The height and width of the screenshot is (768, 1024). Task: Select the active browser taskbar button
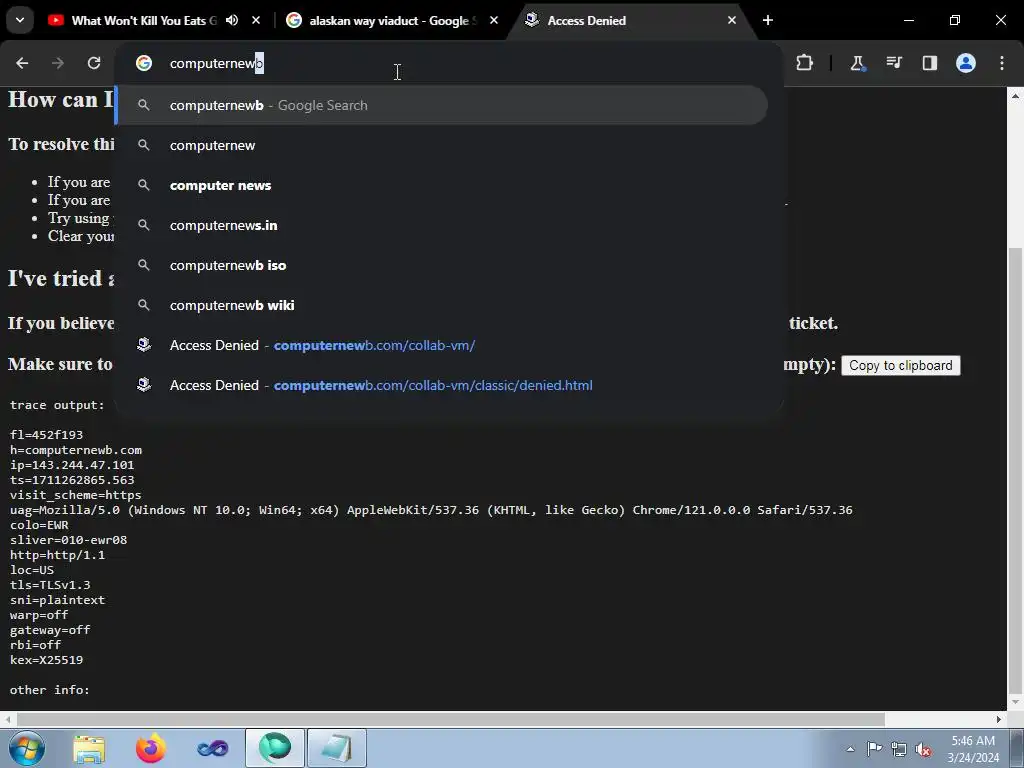[x=275, y=748]
